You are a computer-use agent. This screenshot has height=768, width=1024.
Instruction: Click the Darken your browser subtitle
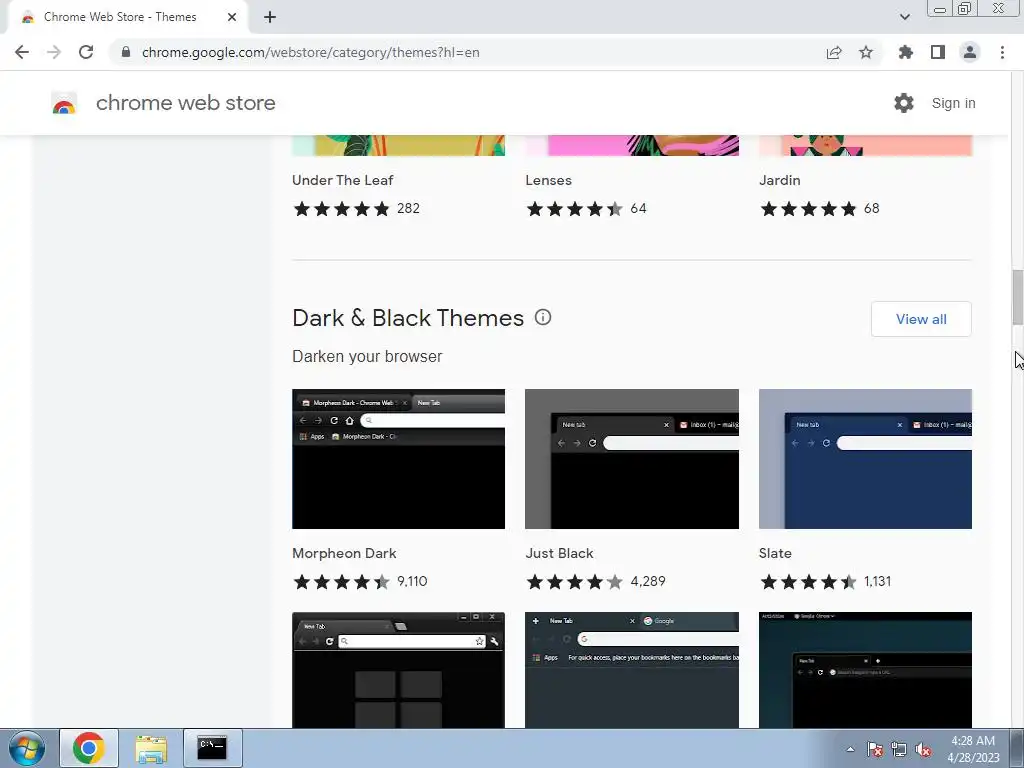(x=367, y=357)
